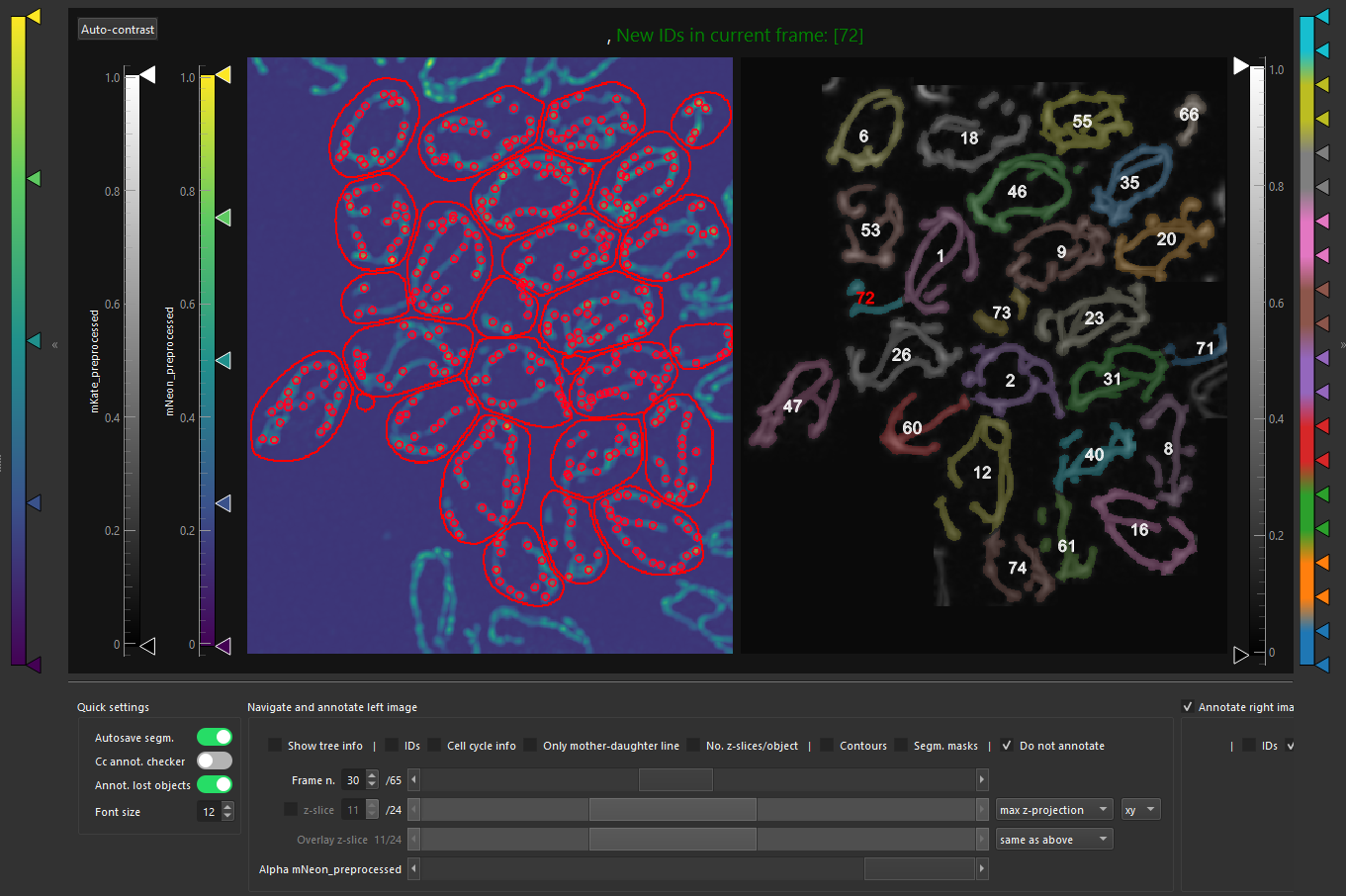This screenshot has width=1346, height=896.
Task: Check the Contours box
Action: click(827, 745)
